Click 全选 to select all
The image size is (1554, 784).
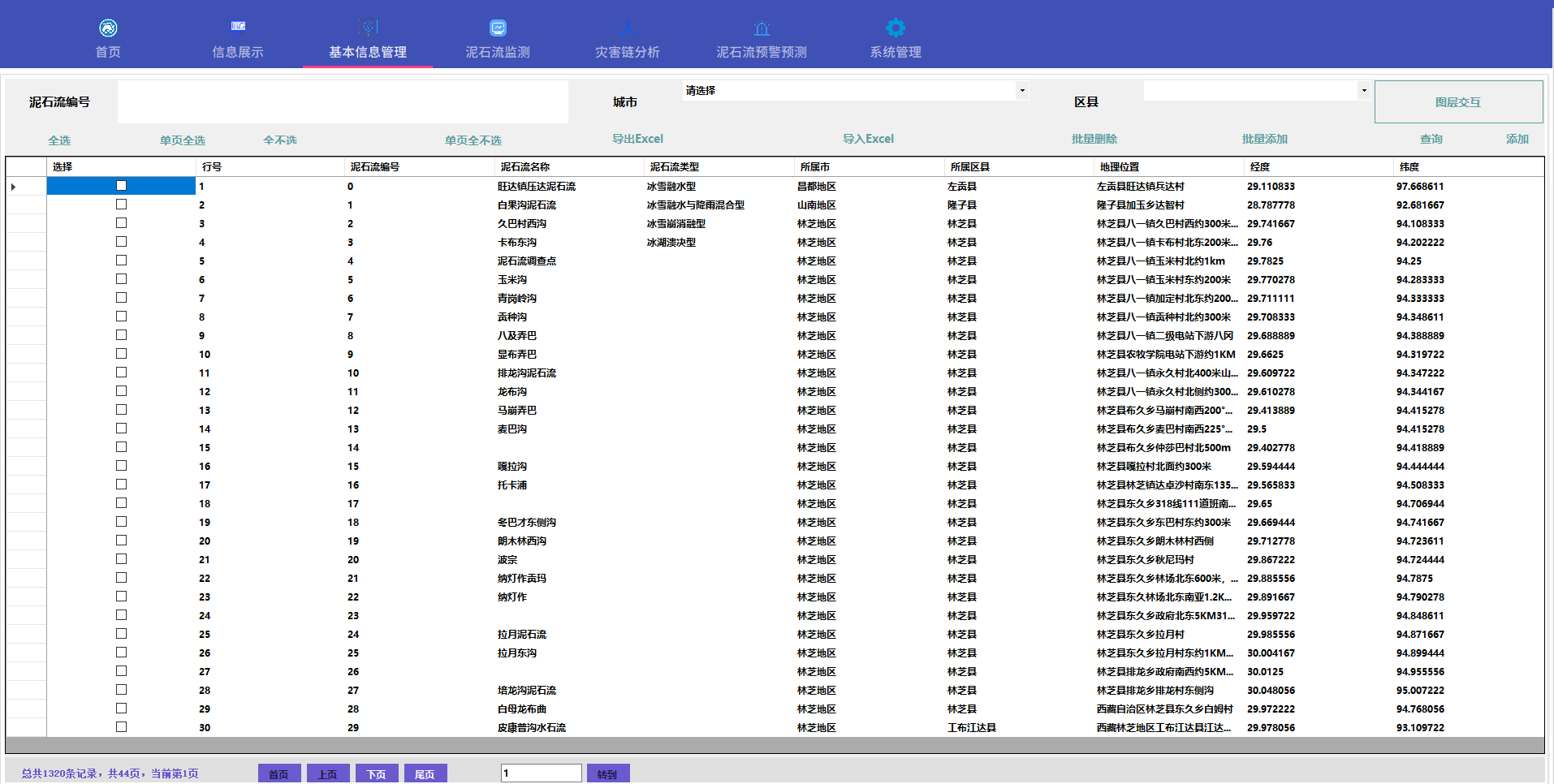tap(59, 140)
